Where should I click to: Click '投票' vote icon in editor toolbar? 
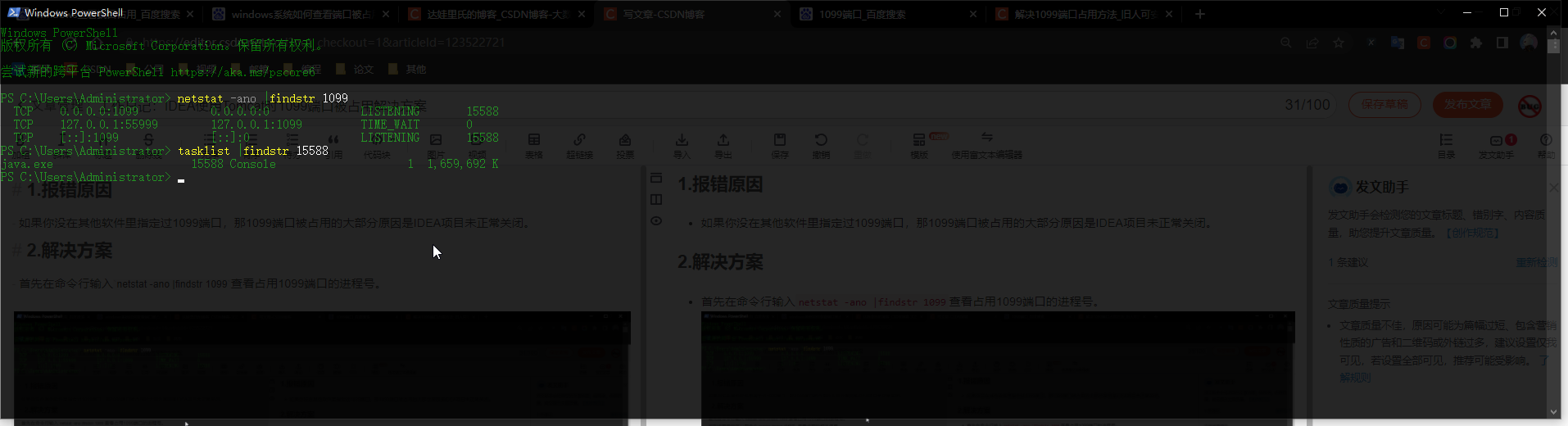625,146
